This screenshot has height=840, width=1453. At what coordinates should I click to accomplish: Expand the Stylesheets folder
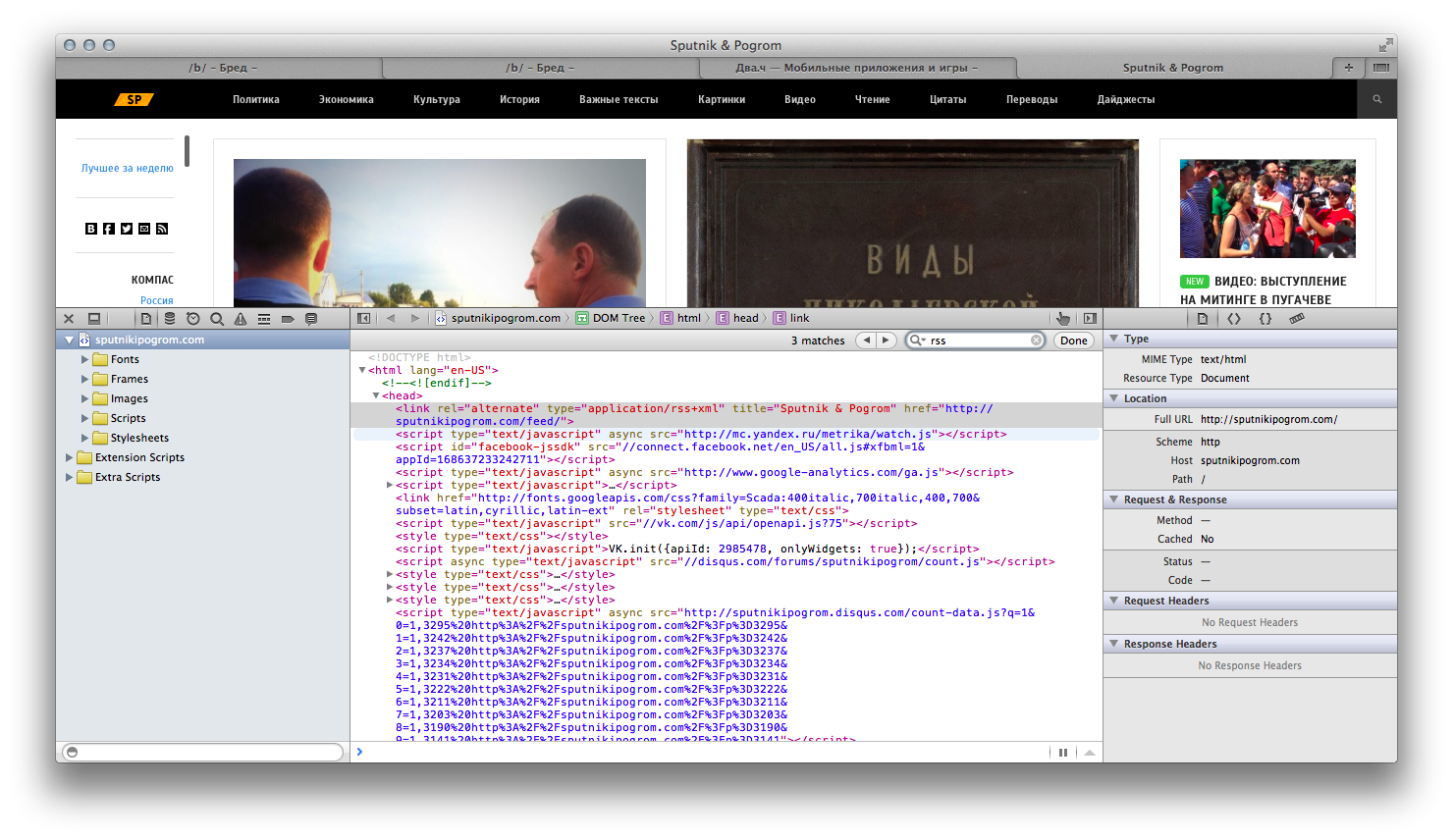tap(84, 439)
